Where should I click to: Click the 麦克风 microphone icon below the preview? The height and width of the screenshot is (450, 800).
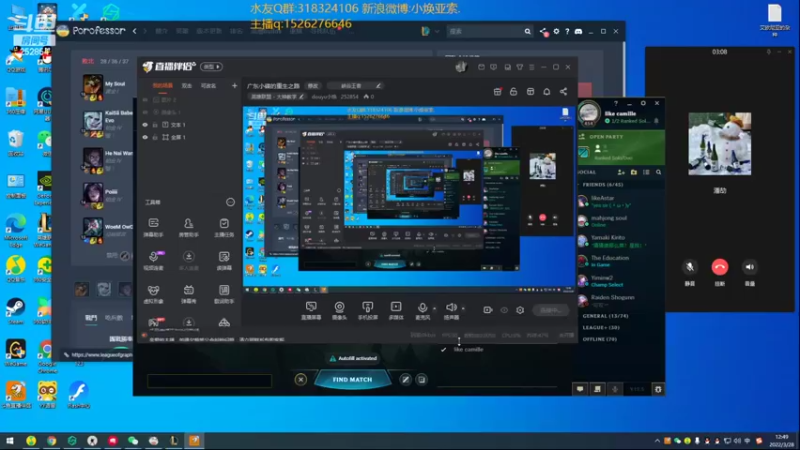(x=422, y=308)
